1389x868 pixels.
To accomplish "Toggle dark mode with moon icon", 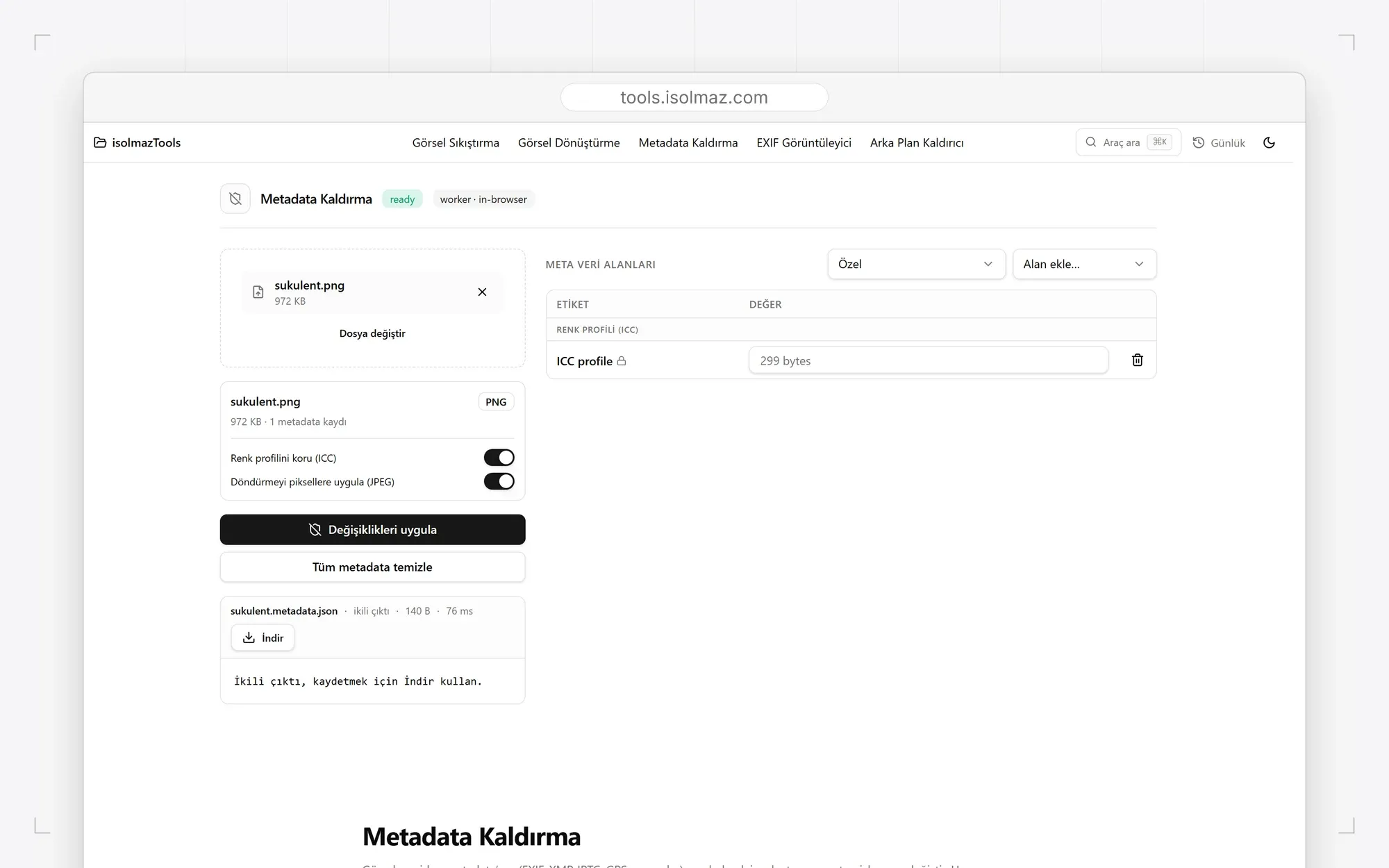I will point(1269,142).
